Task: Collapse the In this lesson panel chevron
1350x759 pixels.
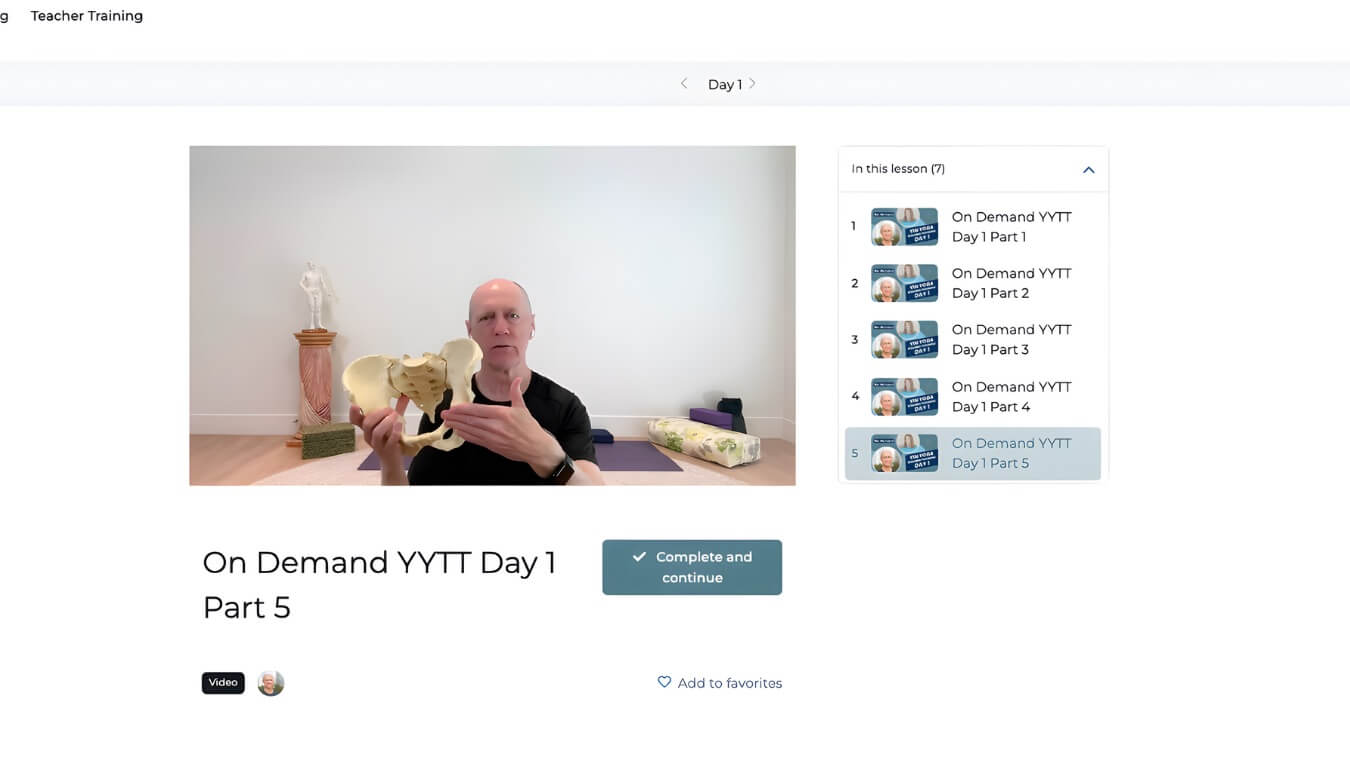Action: (x=1088, y=170)
